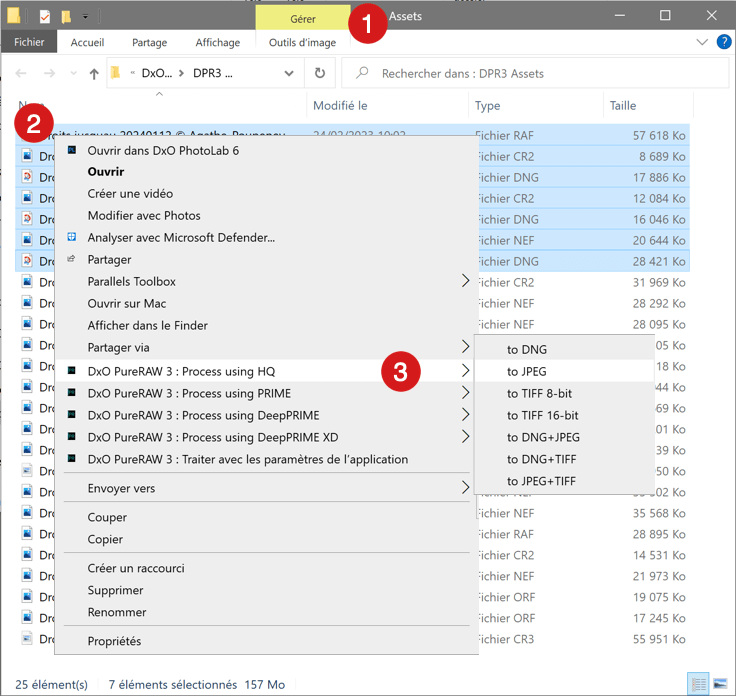Screen dimensions: 736x696
Task: Click the Properties quick access toolbar icon
Action: click(x=45, y=17)
